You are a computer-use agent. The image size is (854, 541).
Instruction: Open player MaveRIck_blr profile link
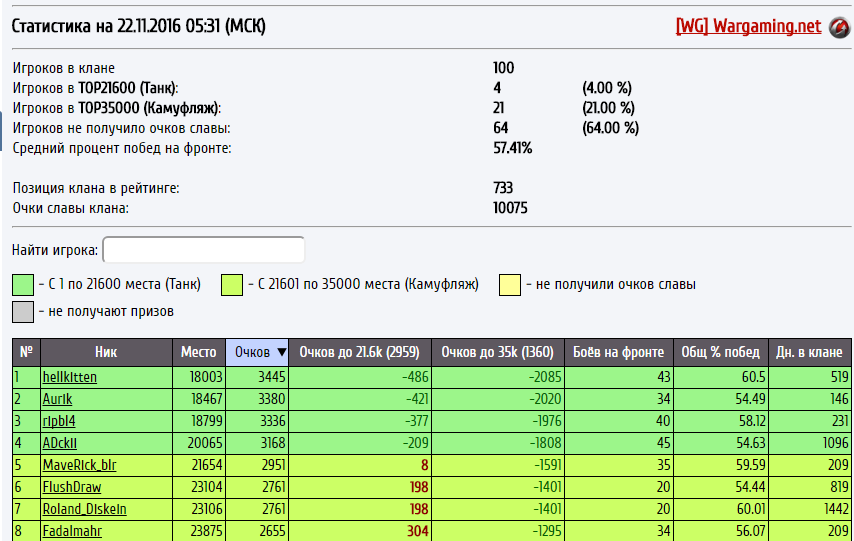coord(80,465)
